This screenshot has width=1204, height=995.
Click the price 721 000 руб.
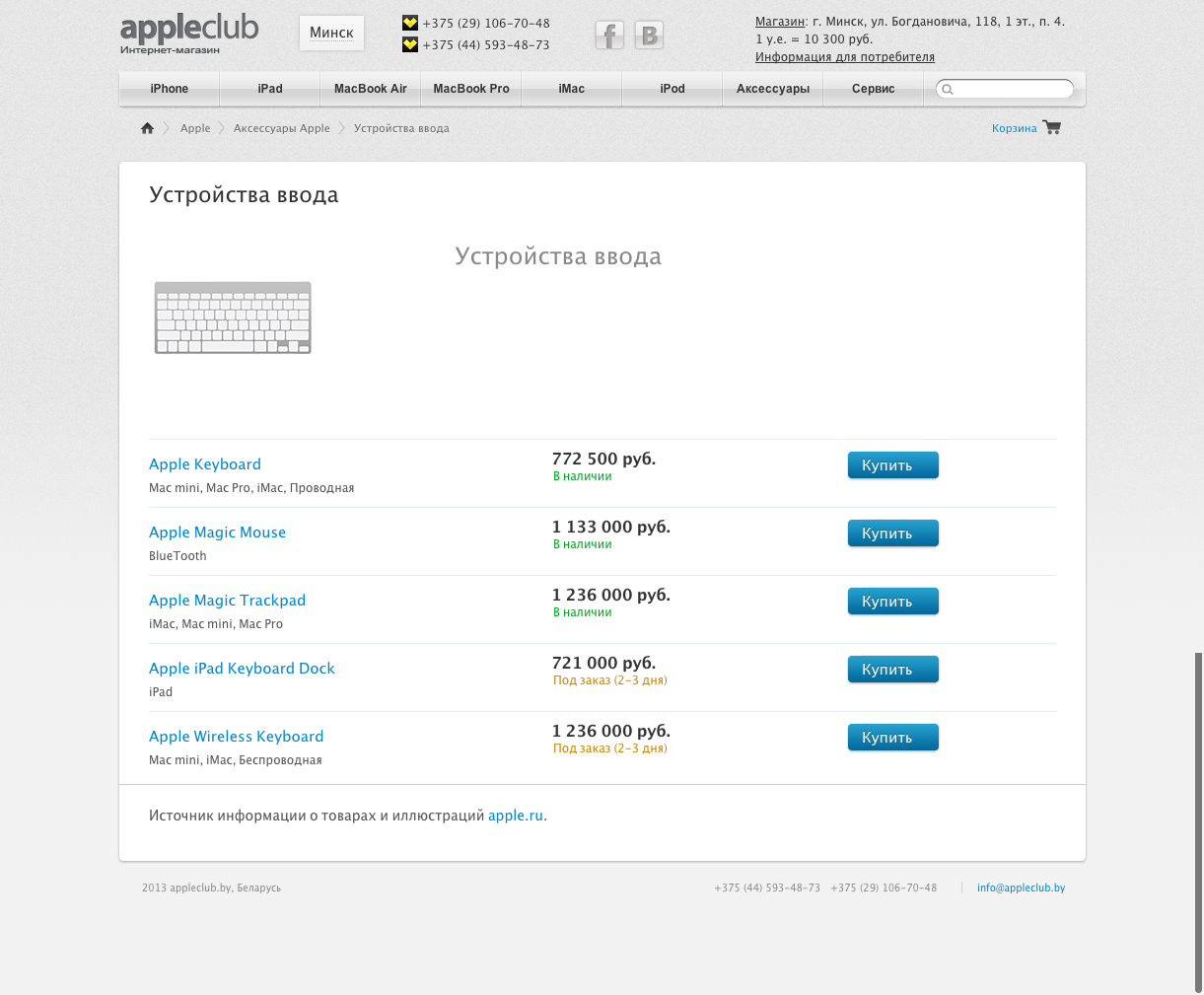click(603, 663)
